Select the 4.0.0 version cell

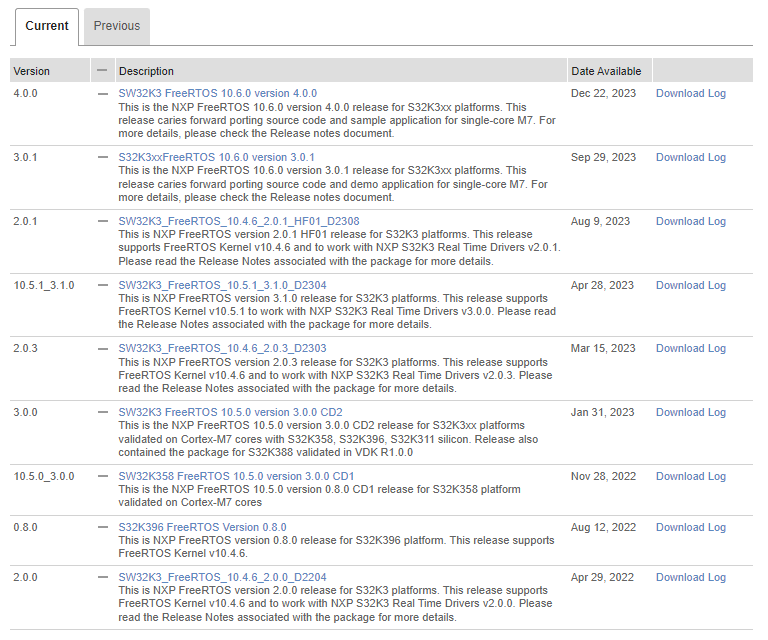(25, 94)
